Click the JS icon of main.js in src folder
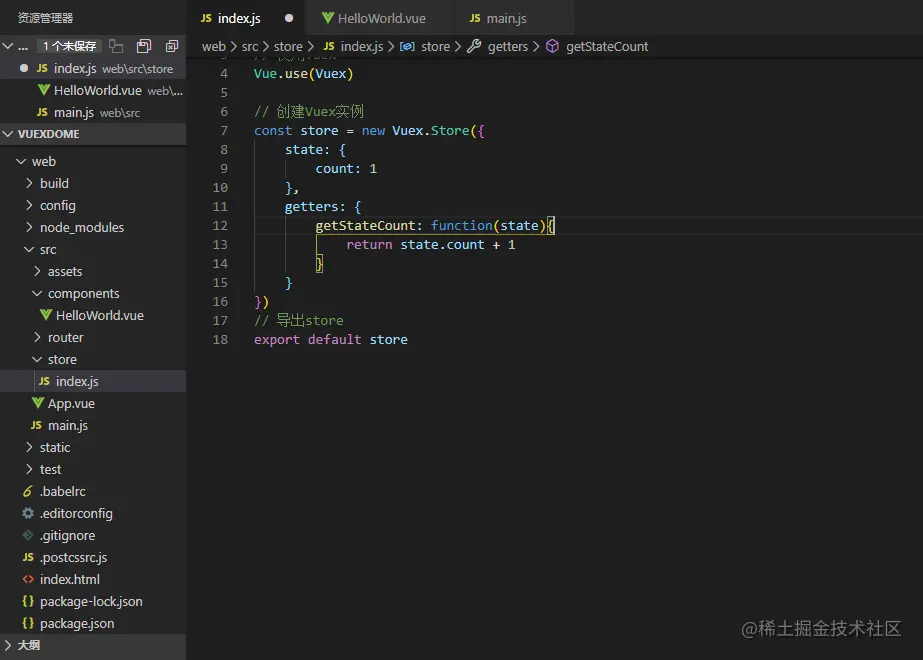Image resolution: width=923 pixels, height=660 pixels. pos(36,425)
